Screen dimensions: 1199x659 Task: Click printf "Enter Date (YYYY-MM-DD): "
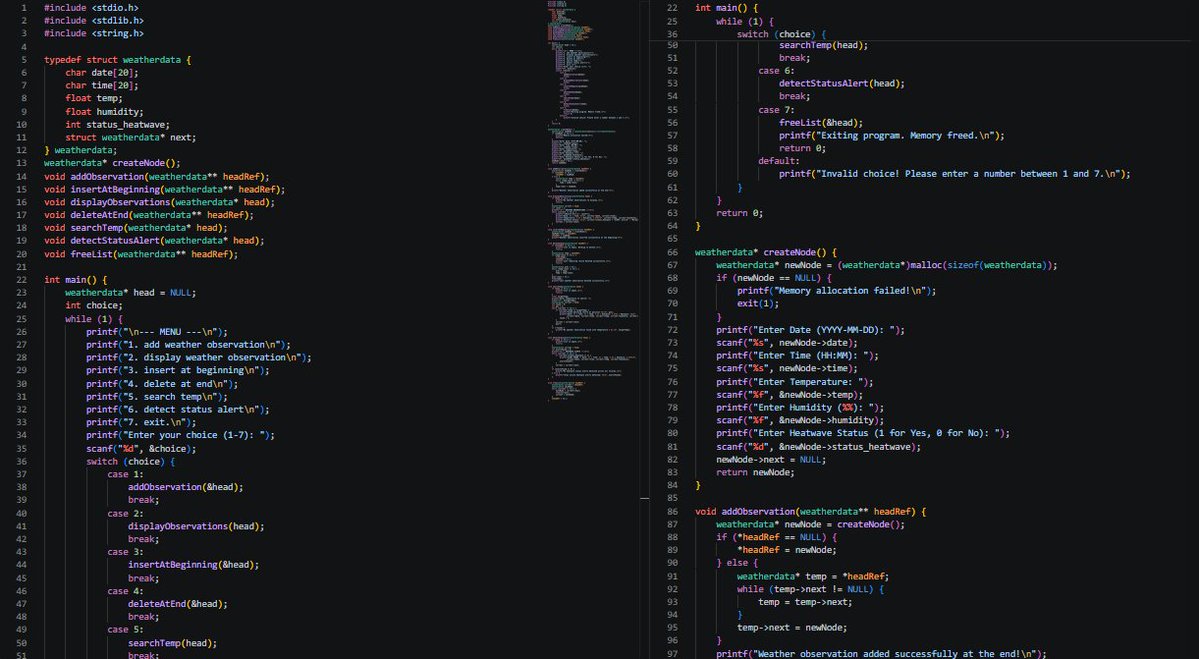[811, 331]
